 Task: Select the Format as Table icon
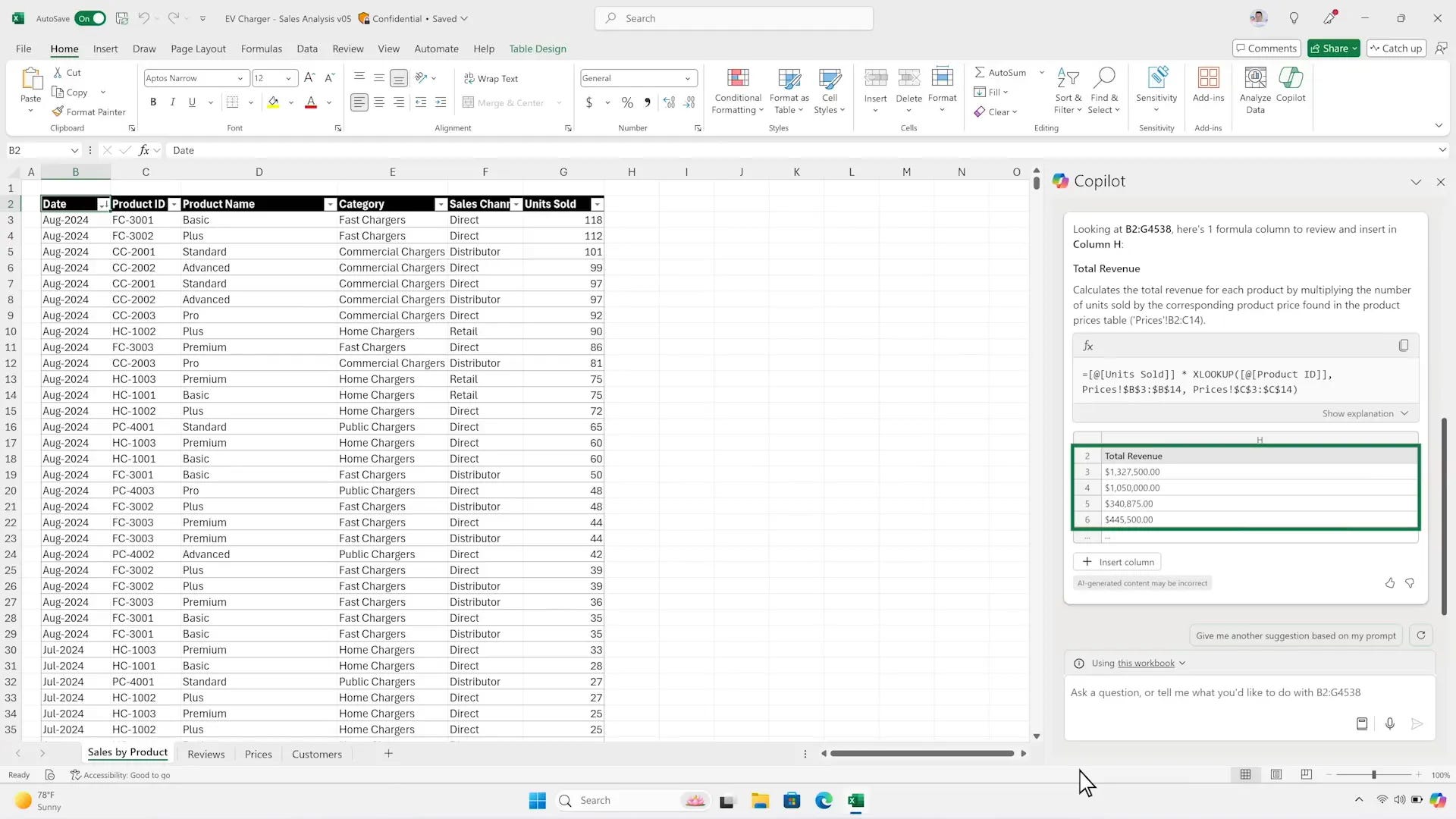[x=789, y=91]
